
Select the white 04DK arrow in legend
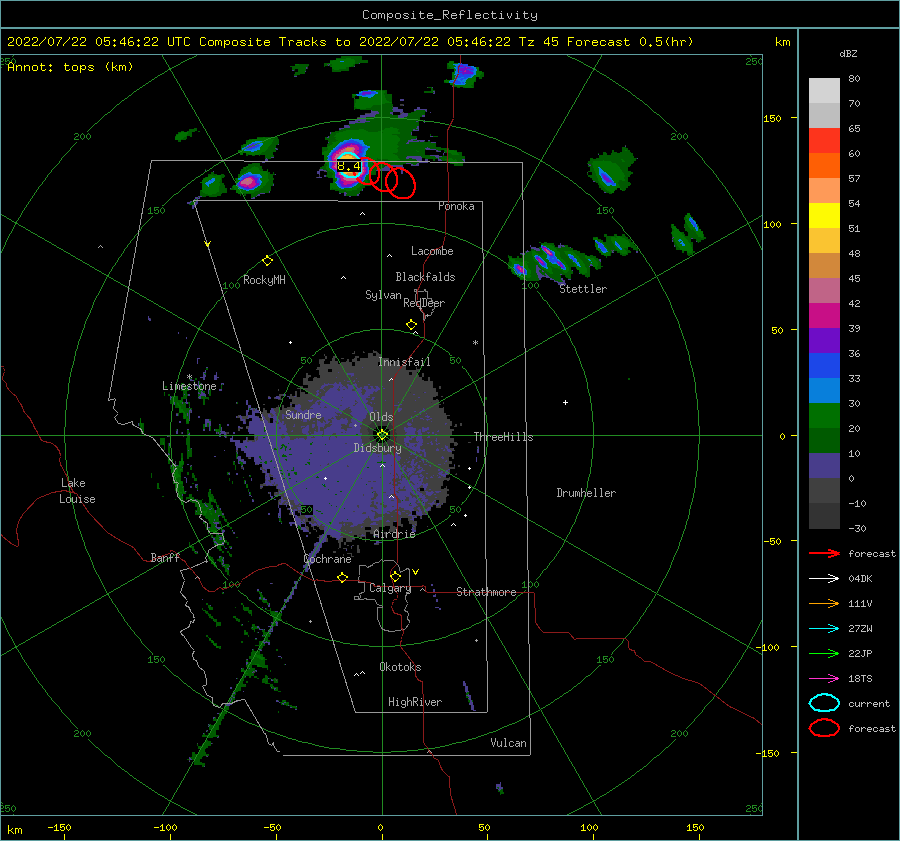tap(824, 578)
